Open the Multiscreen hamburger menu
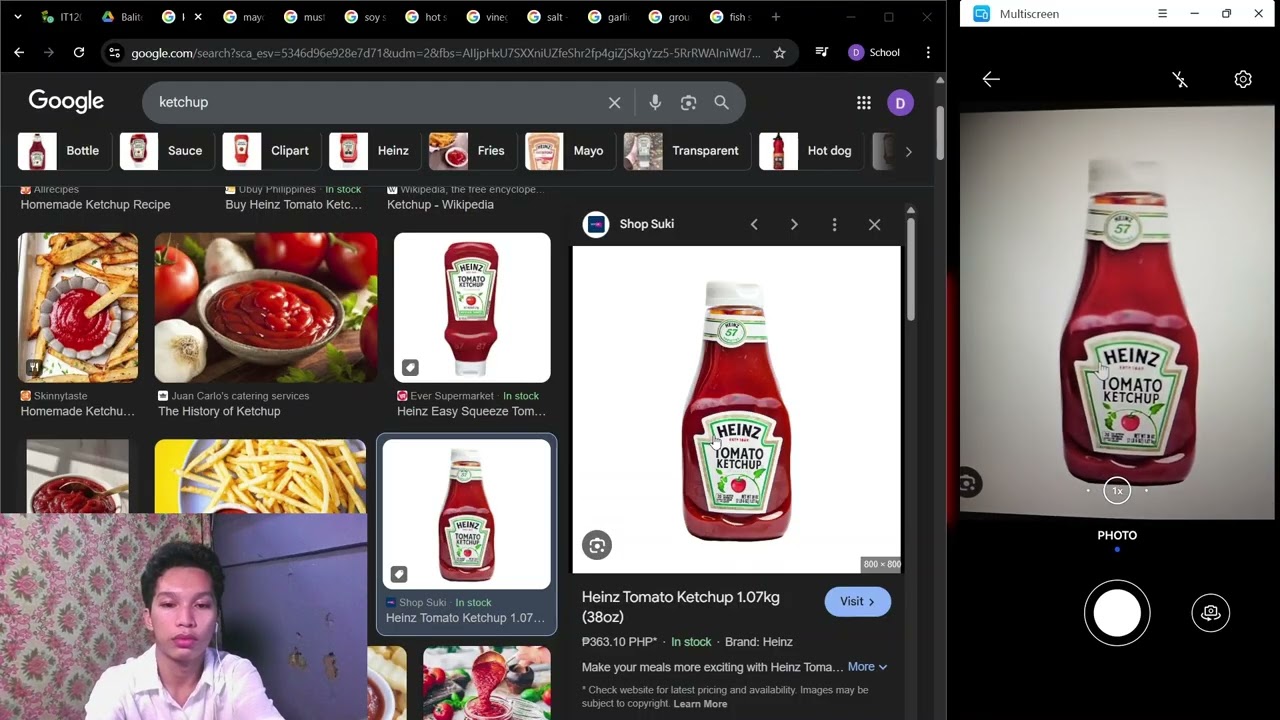The image size is (1280, 720). 1162,14
